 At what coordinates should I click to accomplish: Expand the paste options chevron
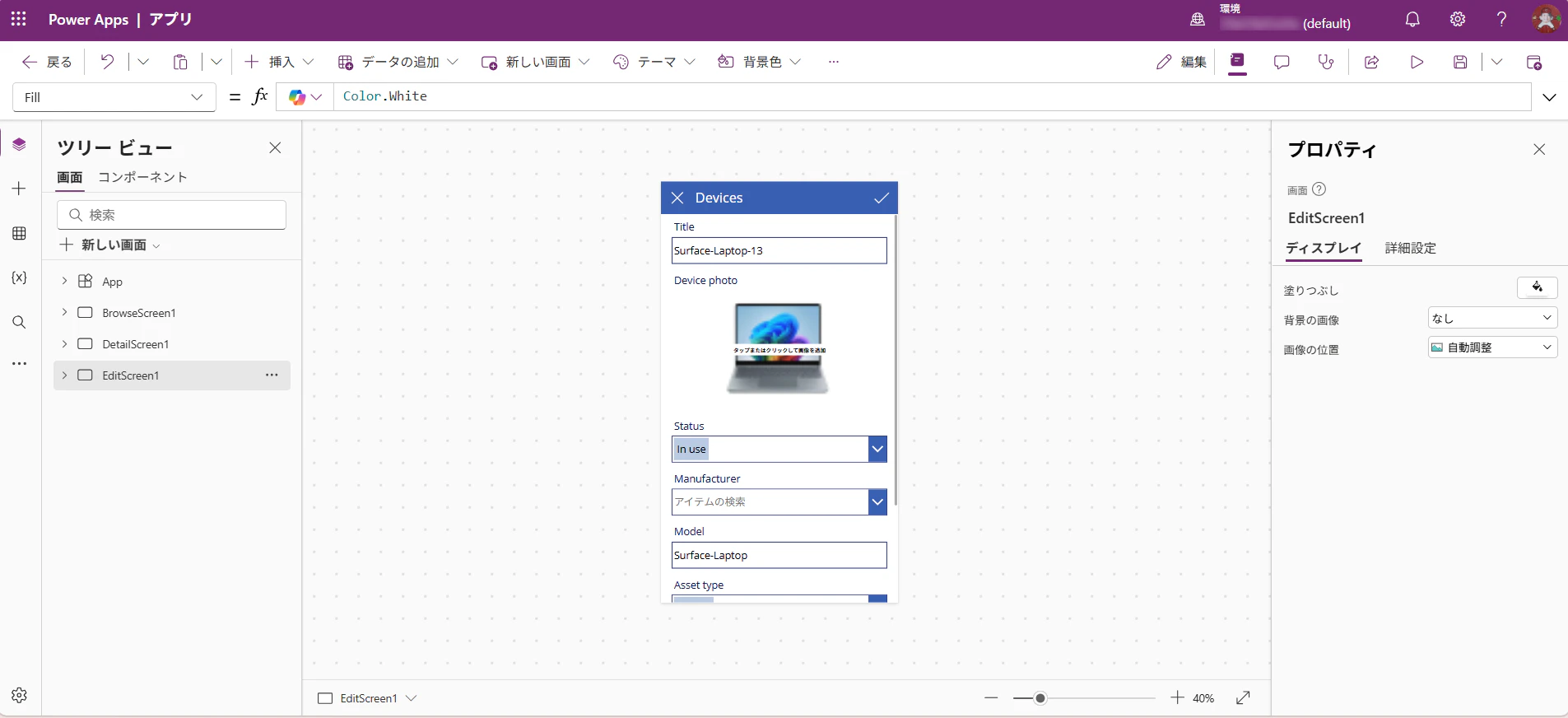(x=216, y=62)
